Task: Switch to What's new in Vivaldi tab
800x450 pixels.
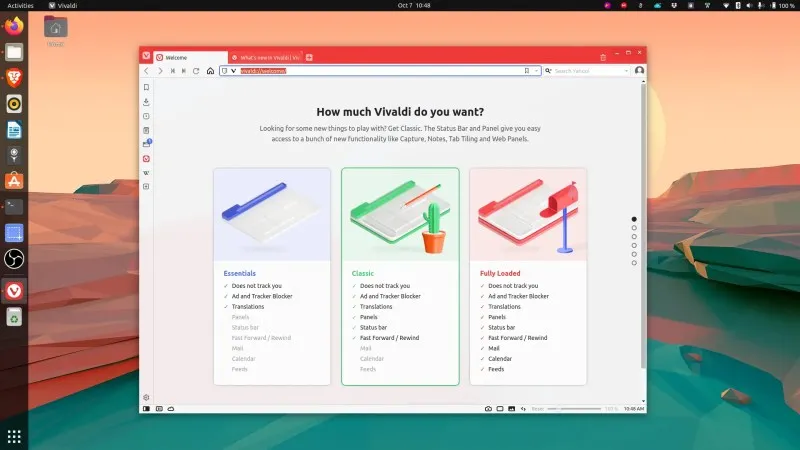Action: [x=265, y=58]
